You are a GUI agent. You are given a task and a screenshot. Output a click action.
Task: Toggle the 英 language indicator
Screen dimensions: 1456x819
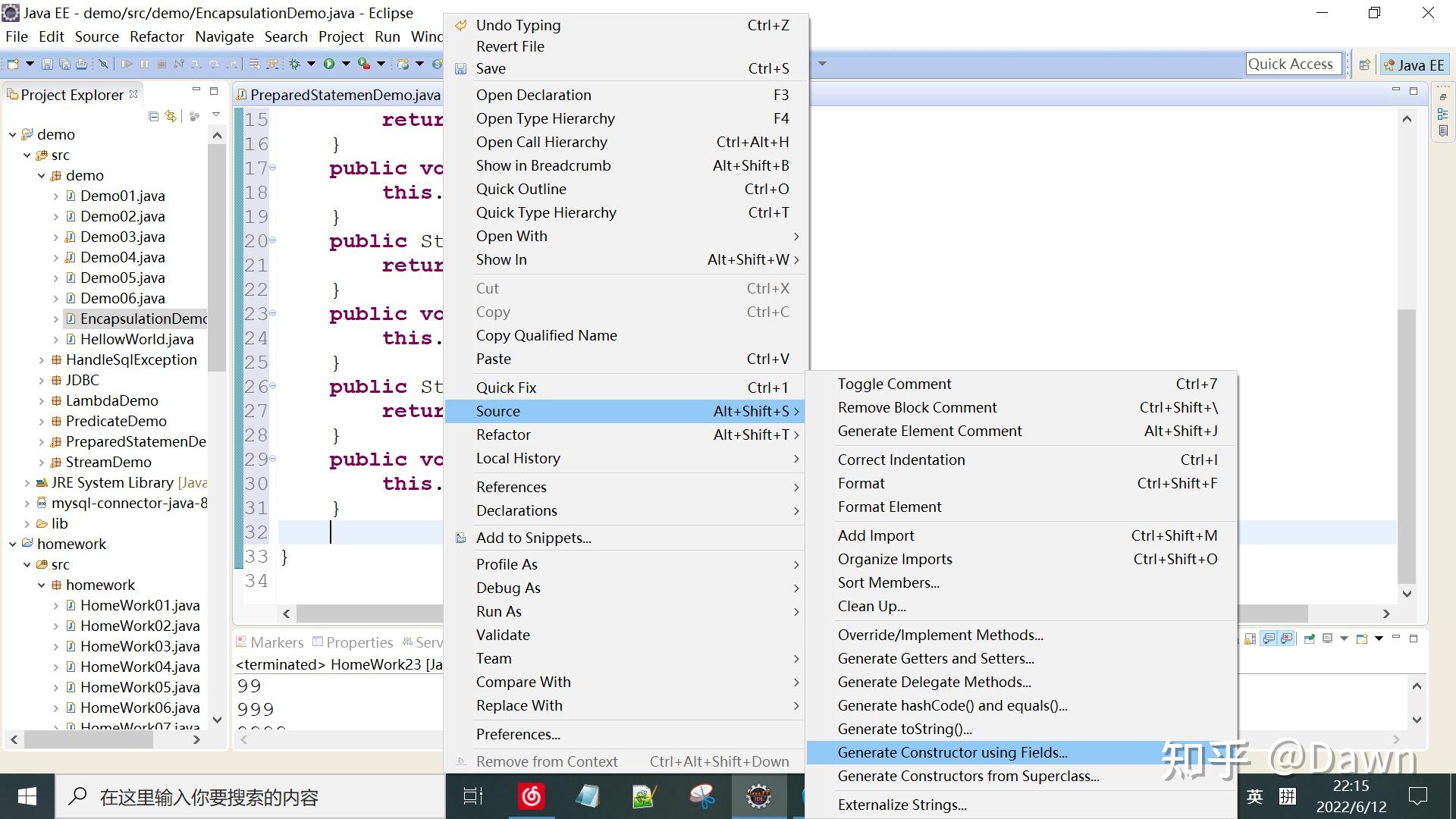(x=1254, y=796)
